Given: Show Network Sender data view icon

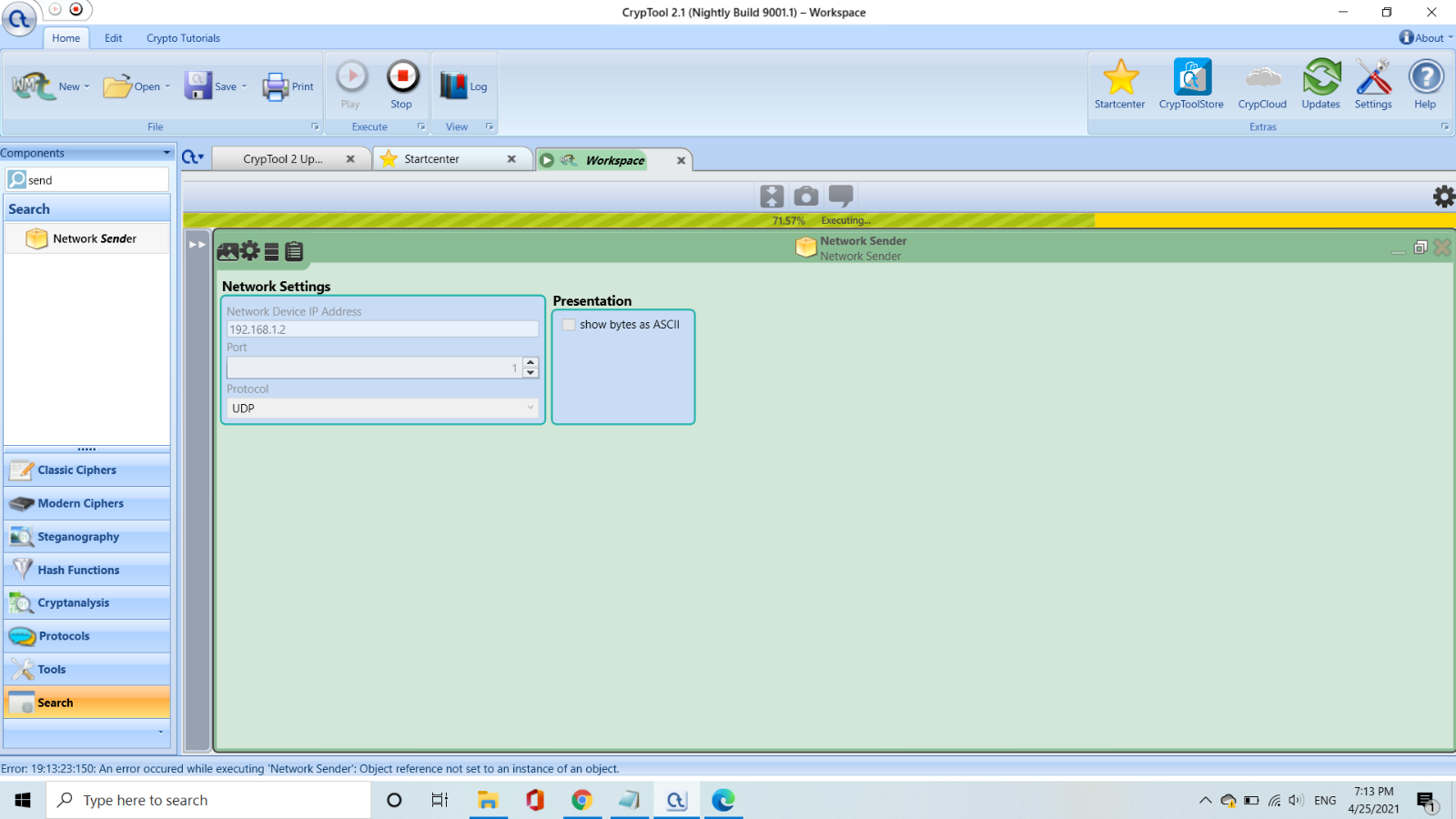Looking at the screenshot, I should pos(271,252).
